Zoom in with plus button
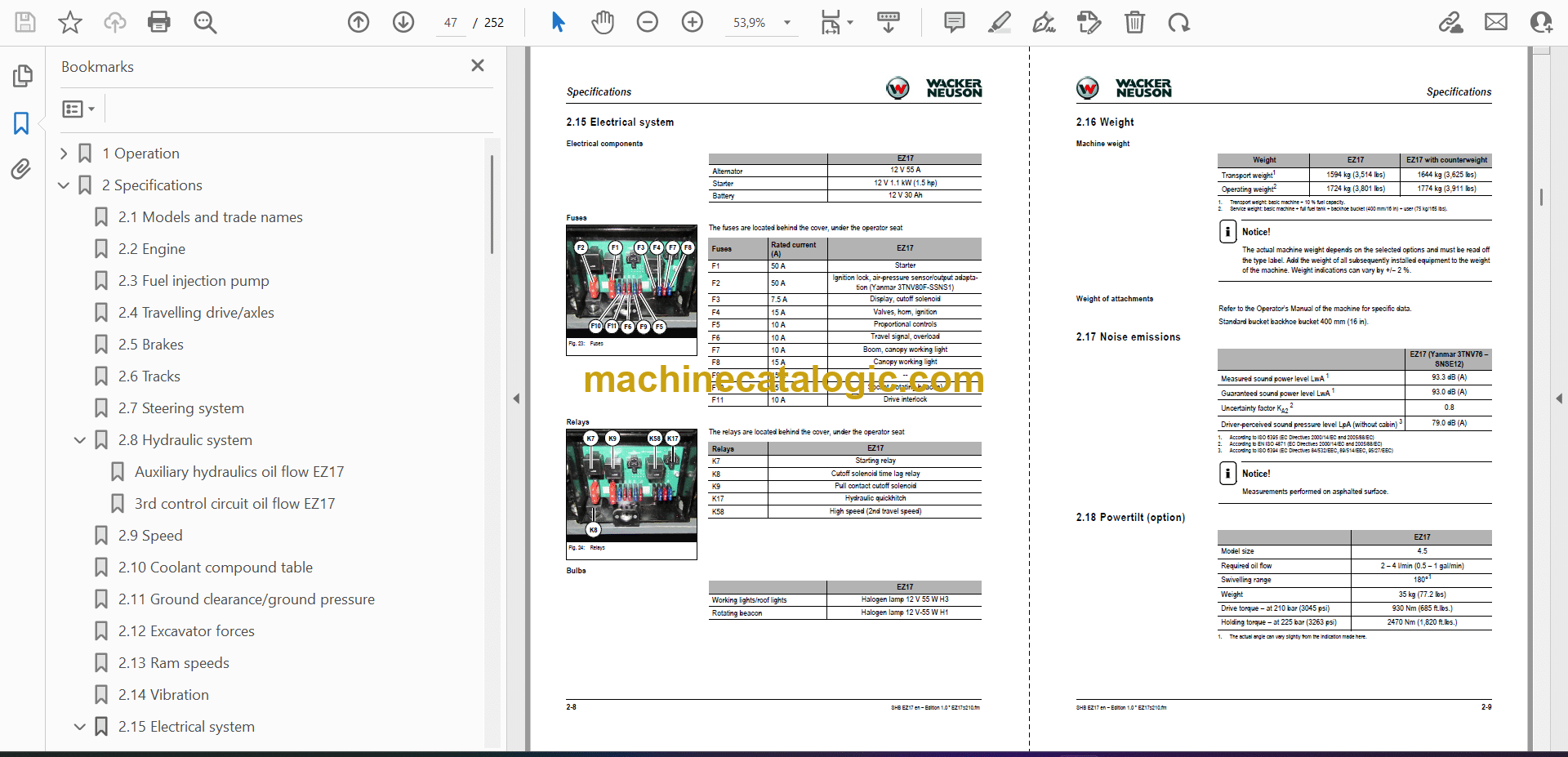This screenshot has width=1568, height=757. tap(693, 22)
